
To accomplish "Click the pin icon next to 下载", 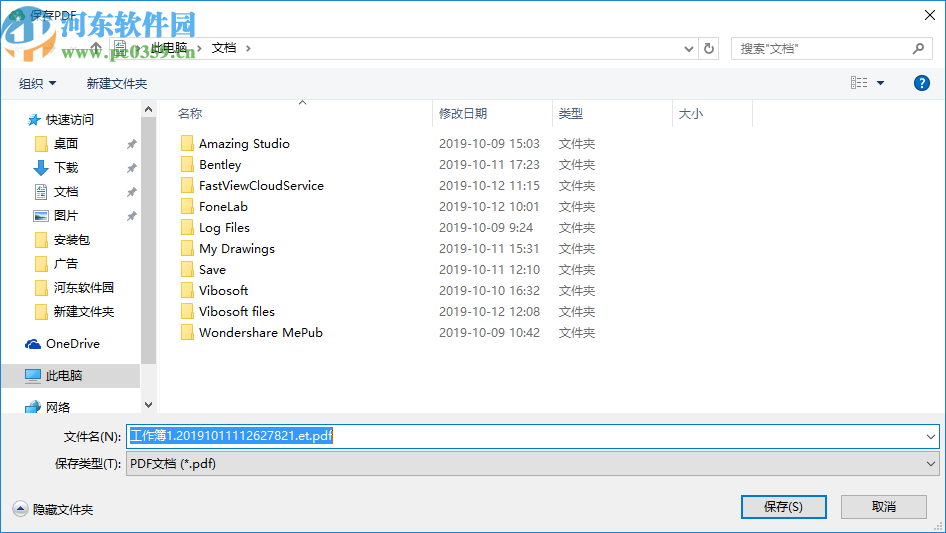I will [131, 168].
